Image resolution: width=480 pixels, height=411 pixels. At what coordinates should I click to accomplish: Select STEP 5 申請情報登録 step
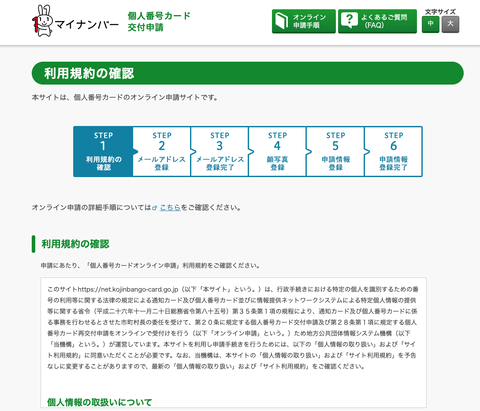[x=335, y=151]
